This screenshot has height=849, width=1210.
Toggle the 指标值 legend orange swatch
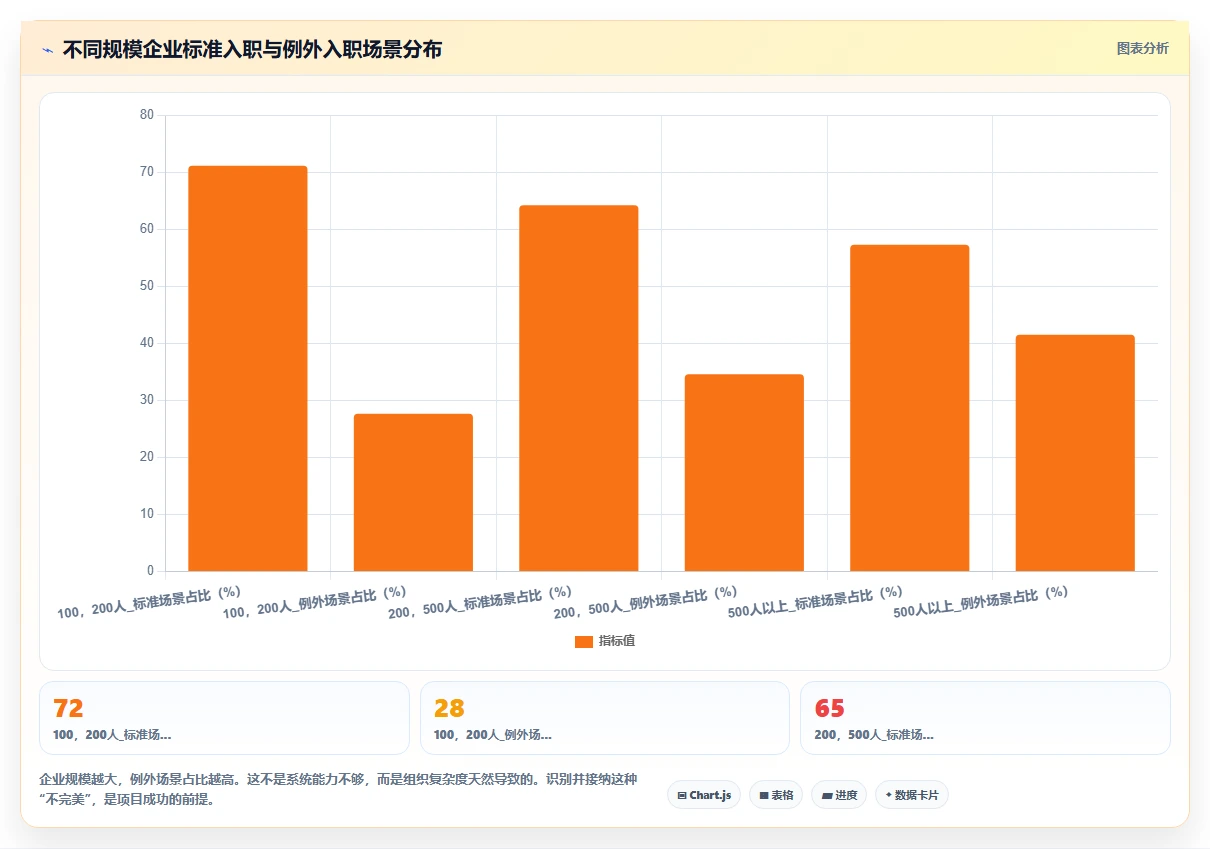click(584, 641)
